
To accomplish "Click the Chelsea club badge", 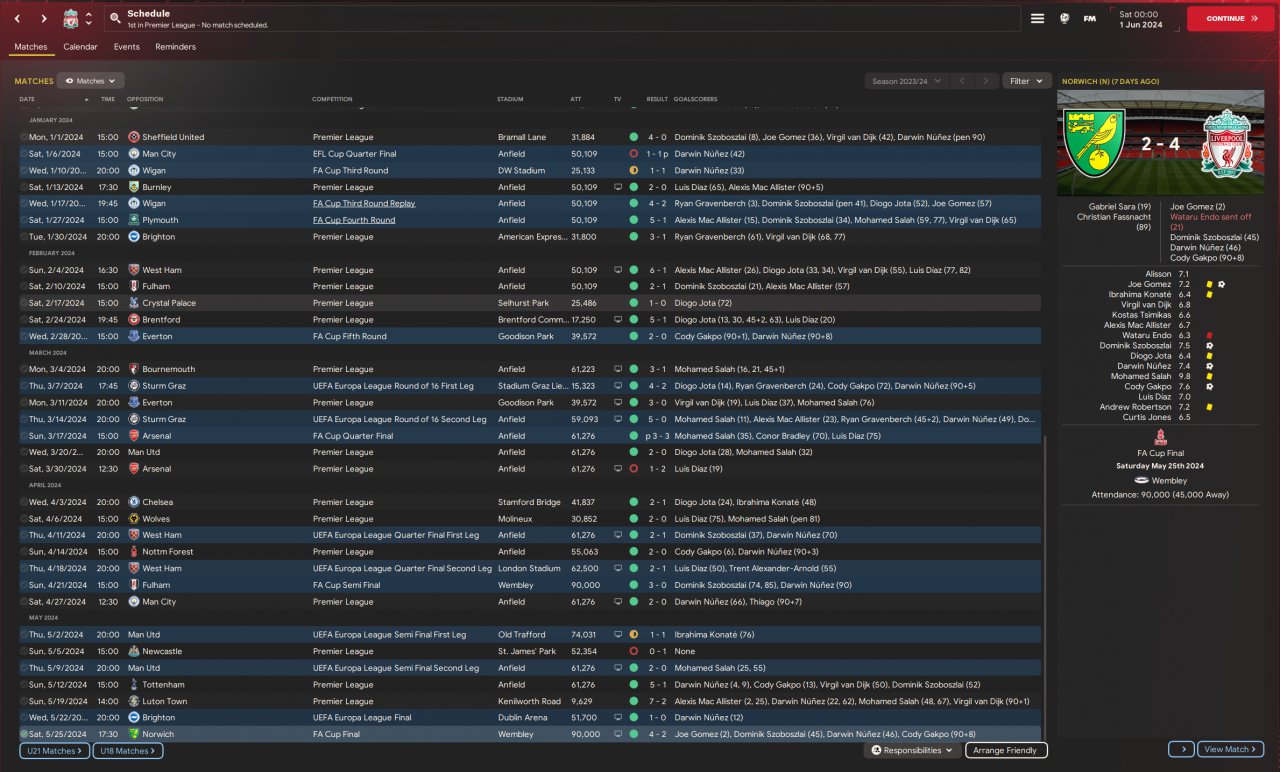I will 134,502.
